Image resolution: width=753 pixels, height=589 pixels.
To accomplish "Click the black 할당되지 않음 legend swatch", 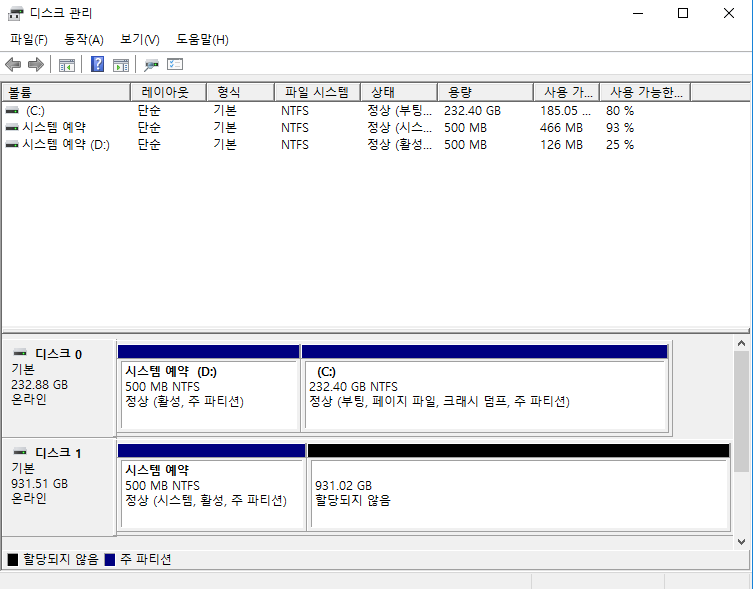I will (x=13, y=560).
